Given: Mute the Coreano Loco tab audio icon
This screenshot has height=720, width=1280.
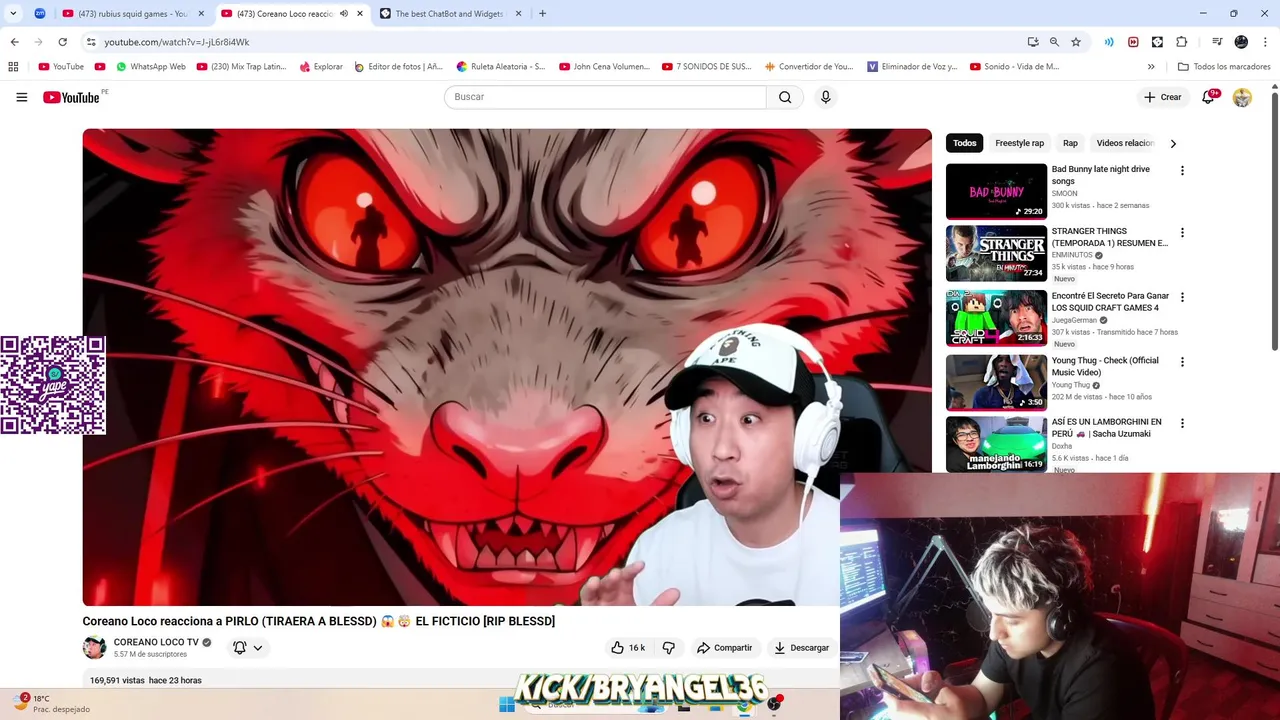Looking at the screenshot, I should click(x=344, y=14).
